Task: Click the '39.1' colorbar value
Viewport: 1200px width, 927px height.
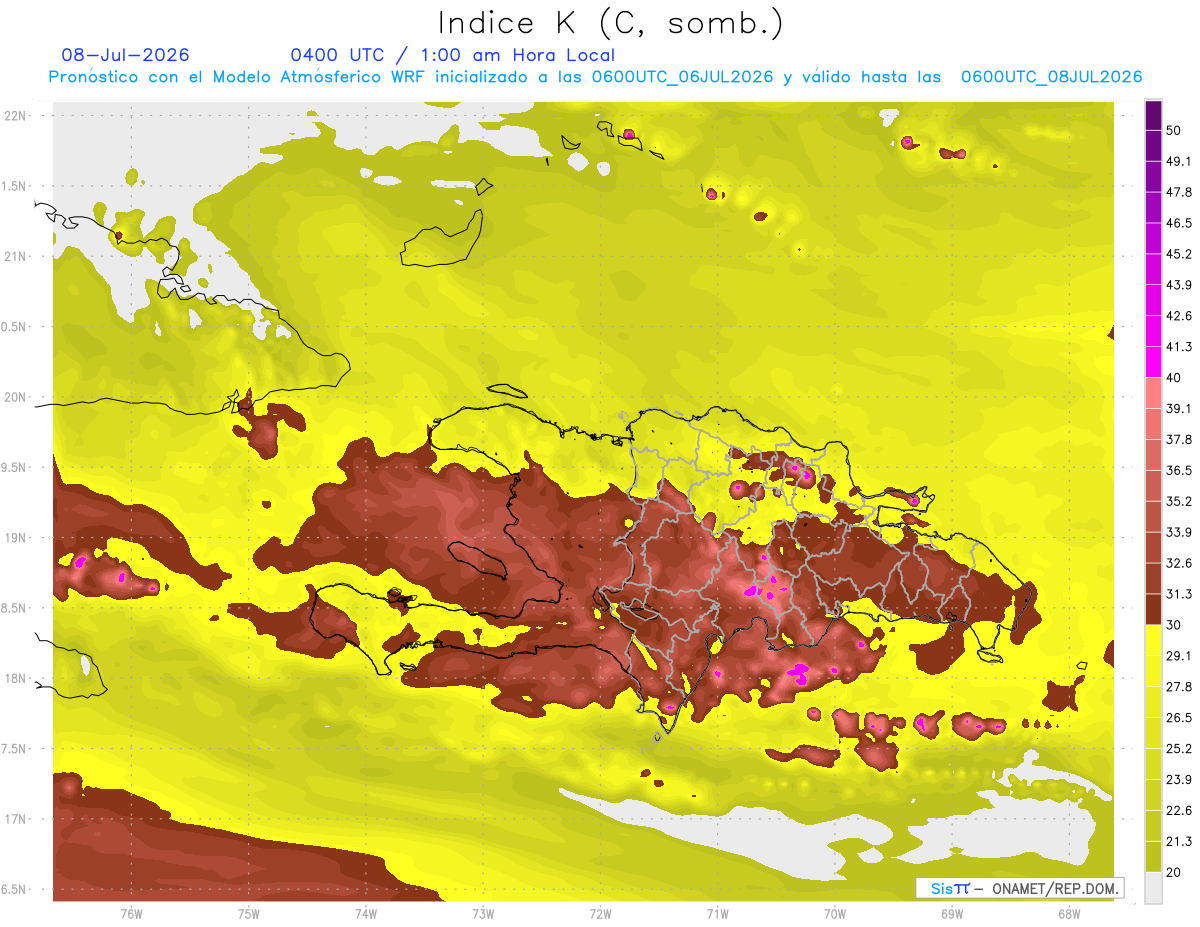Action: pos(1179,408)
